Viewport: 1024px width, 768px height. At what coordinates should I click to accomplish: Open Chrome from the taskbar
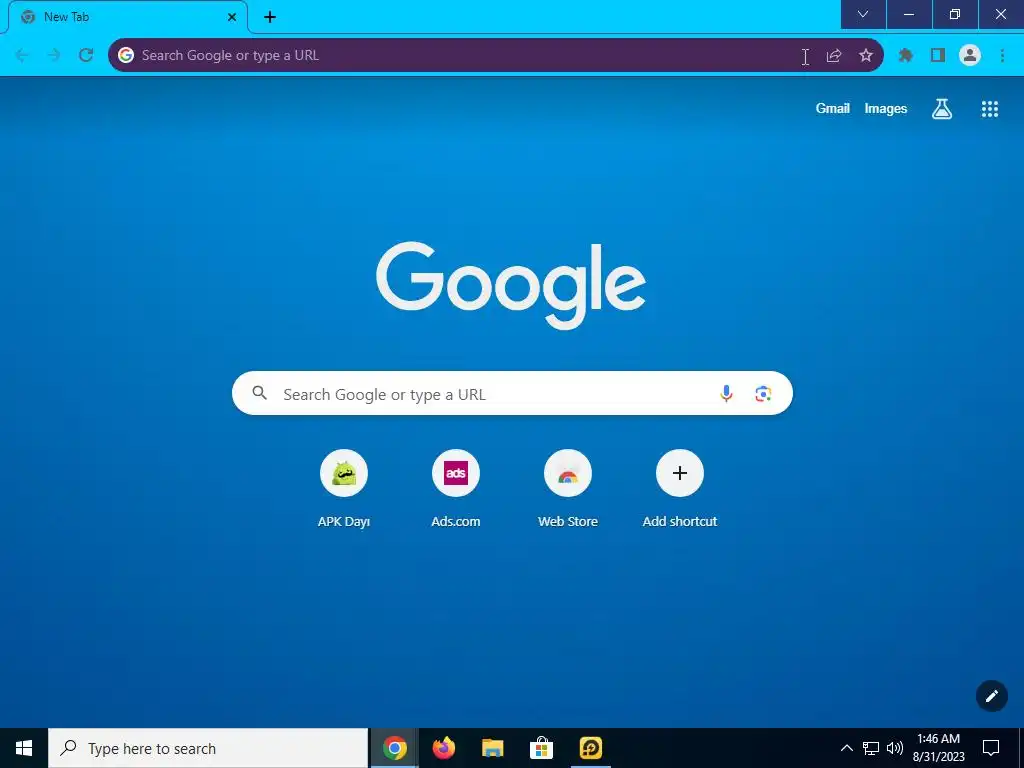[394, 748]
